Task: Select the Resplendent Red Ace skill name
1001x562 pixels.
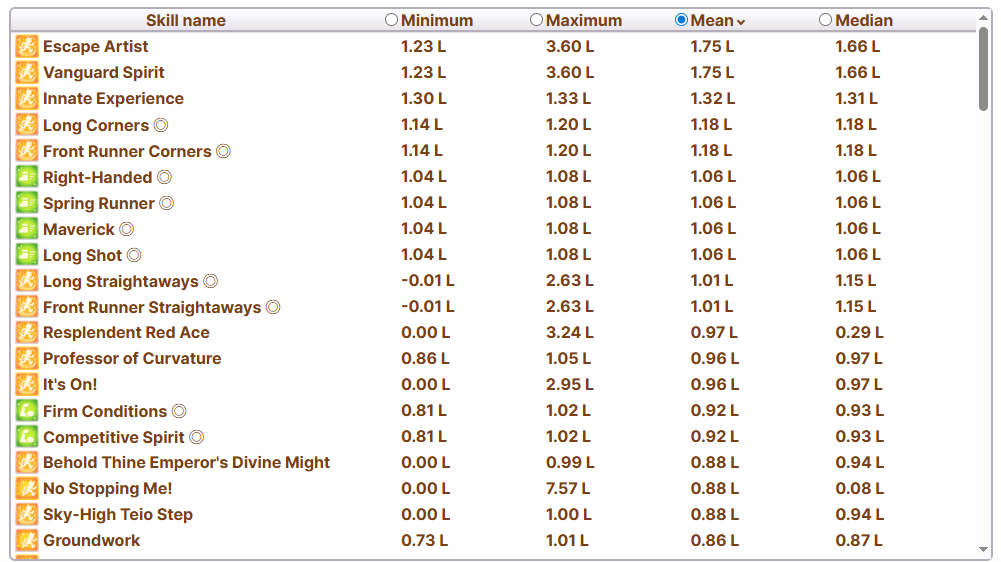Action: [x=126, y=333]
